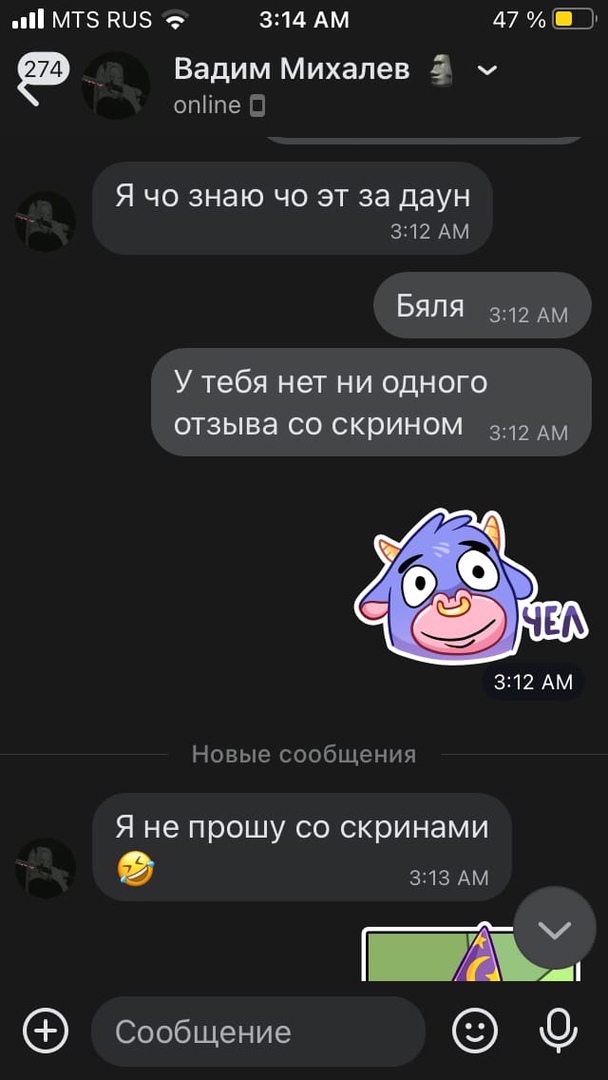Image resolution: width=608 pixels, height=1080 pixels.
Task: Tap the purple bull 'ЧЕЛ' sticker
Action: click(x=470, y=587)
